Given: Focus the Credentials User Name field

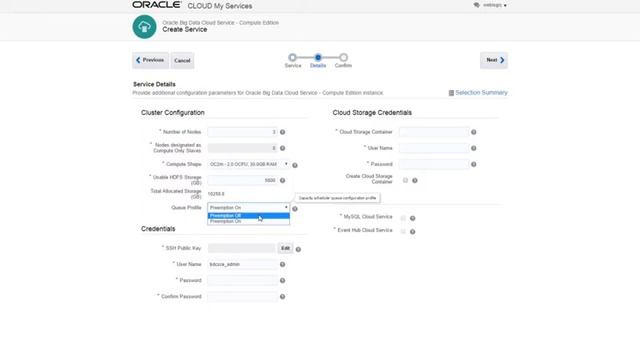Looking at the screenshot, I should 242,264.
